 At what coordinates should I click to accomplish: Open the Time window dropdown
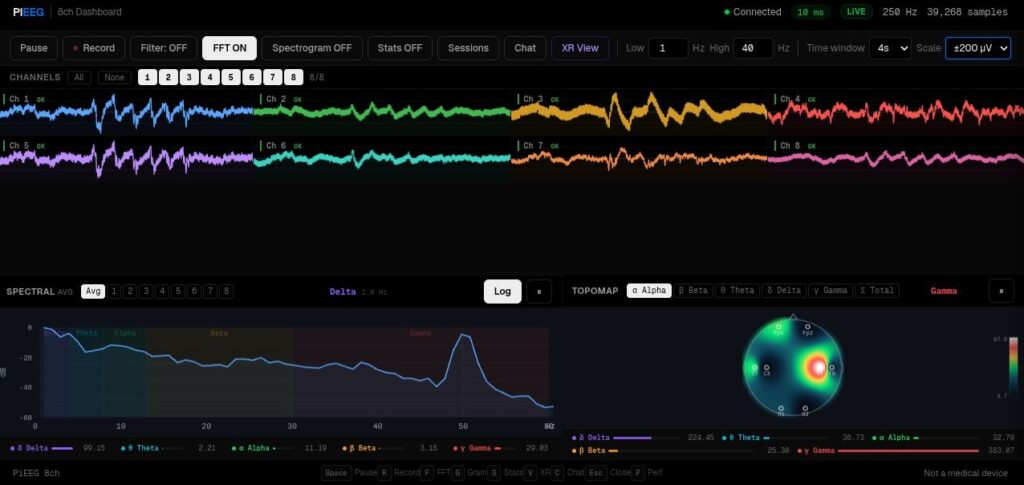[889, 48]
